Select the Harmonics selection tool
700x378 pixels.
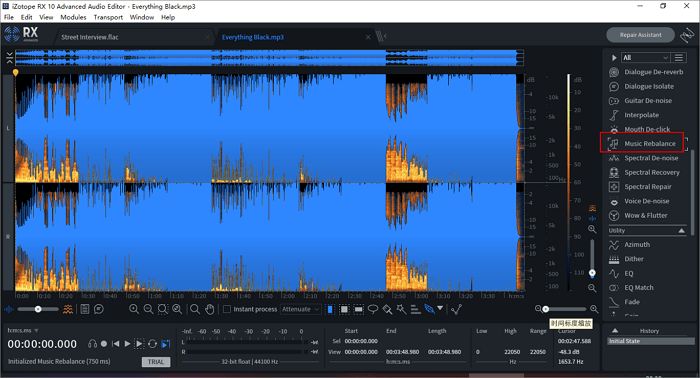click(415, 309)
